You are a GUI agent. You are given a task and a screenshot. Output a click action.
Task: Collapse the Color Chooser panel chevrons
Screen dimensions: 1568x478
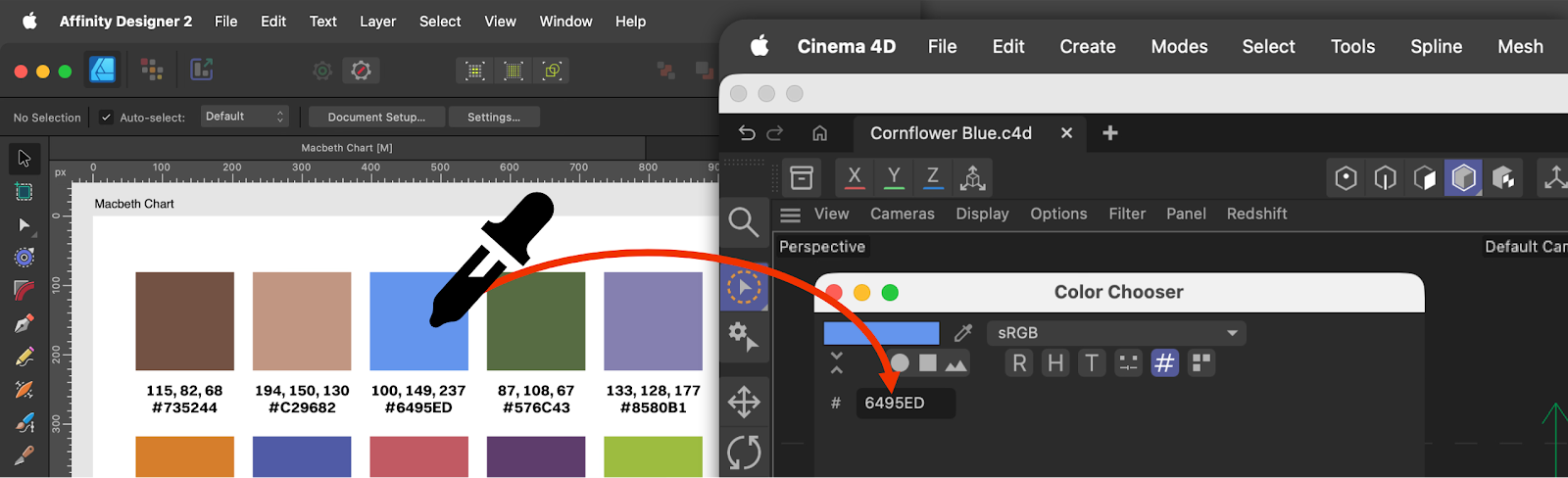pyautogui.click(x=836, y=363)
